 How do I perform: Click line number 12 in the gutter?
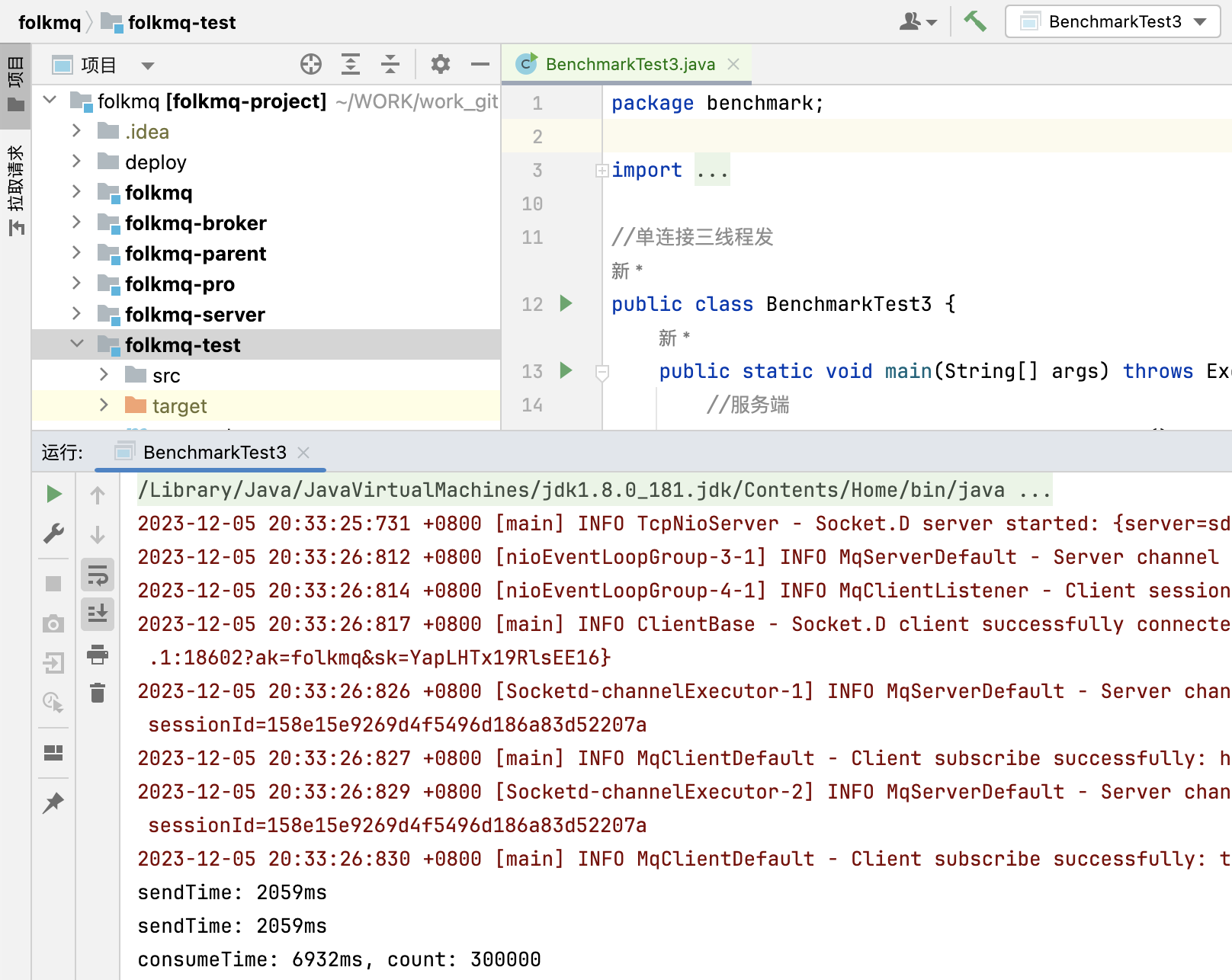pos(532,304)
